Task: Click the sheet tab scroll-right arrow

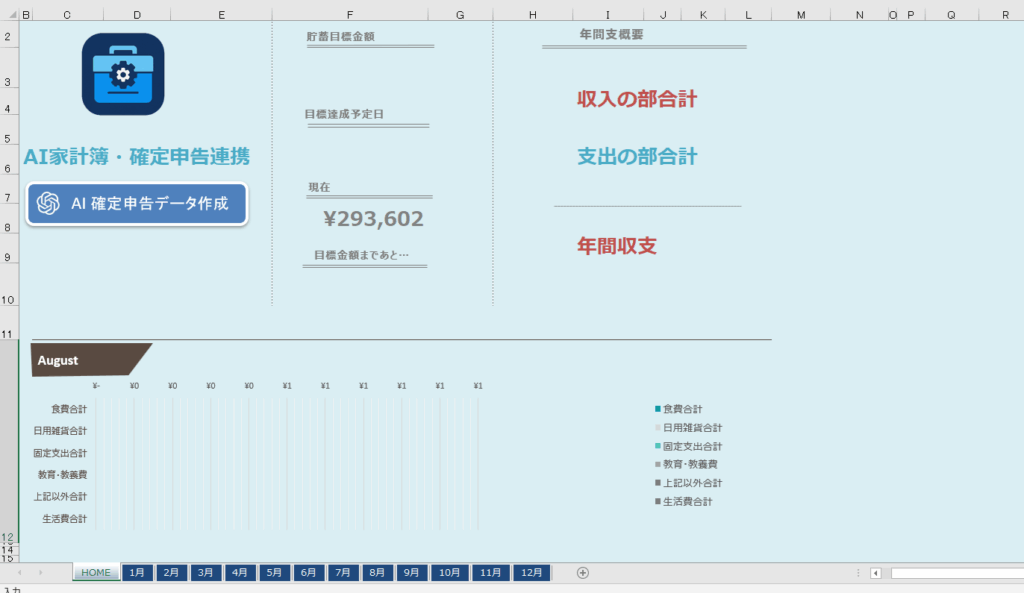Action: point(41,573)
